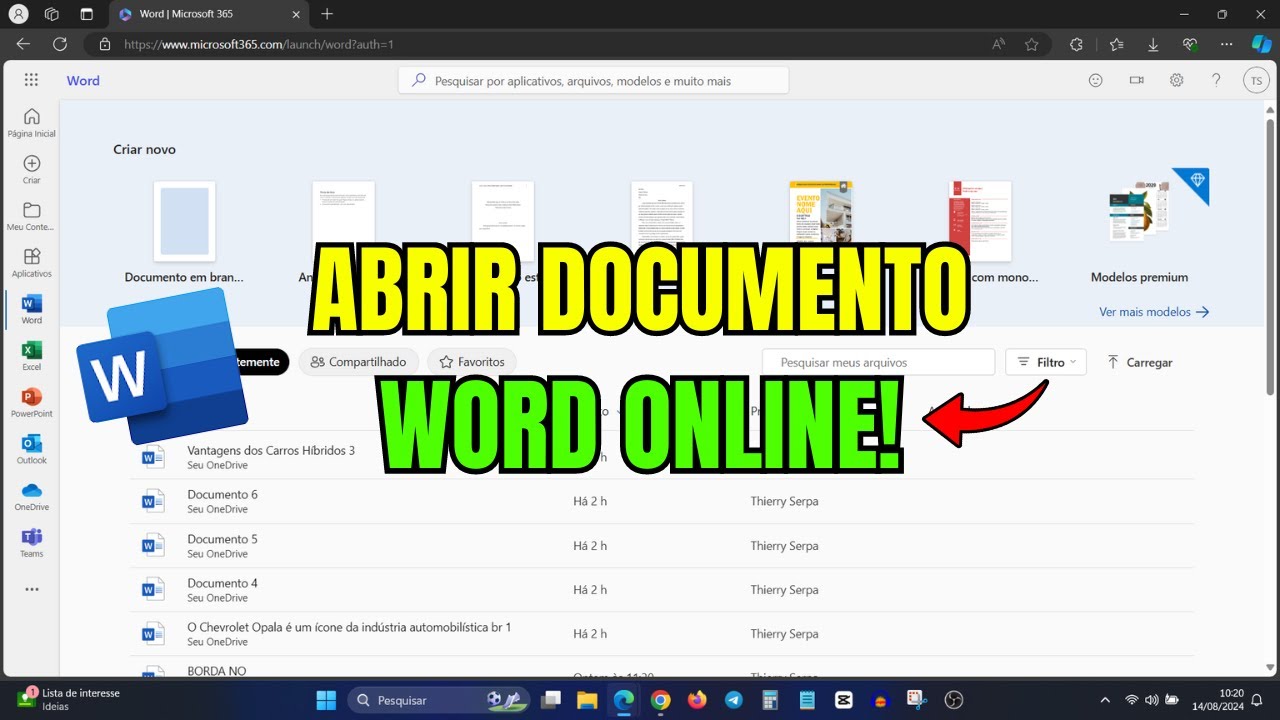Show more apps via sidebar ellipsis

[x=32, y=590]
